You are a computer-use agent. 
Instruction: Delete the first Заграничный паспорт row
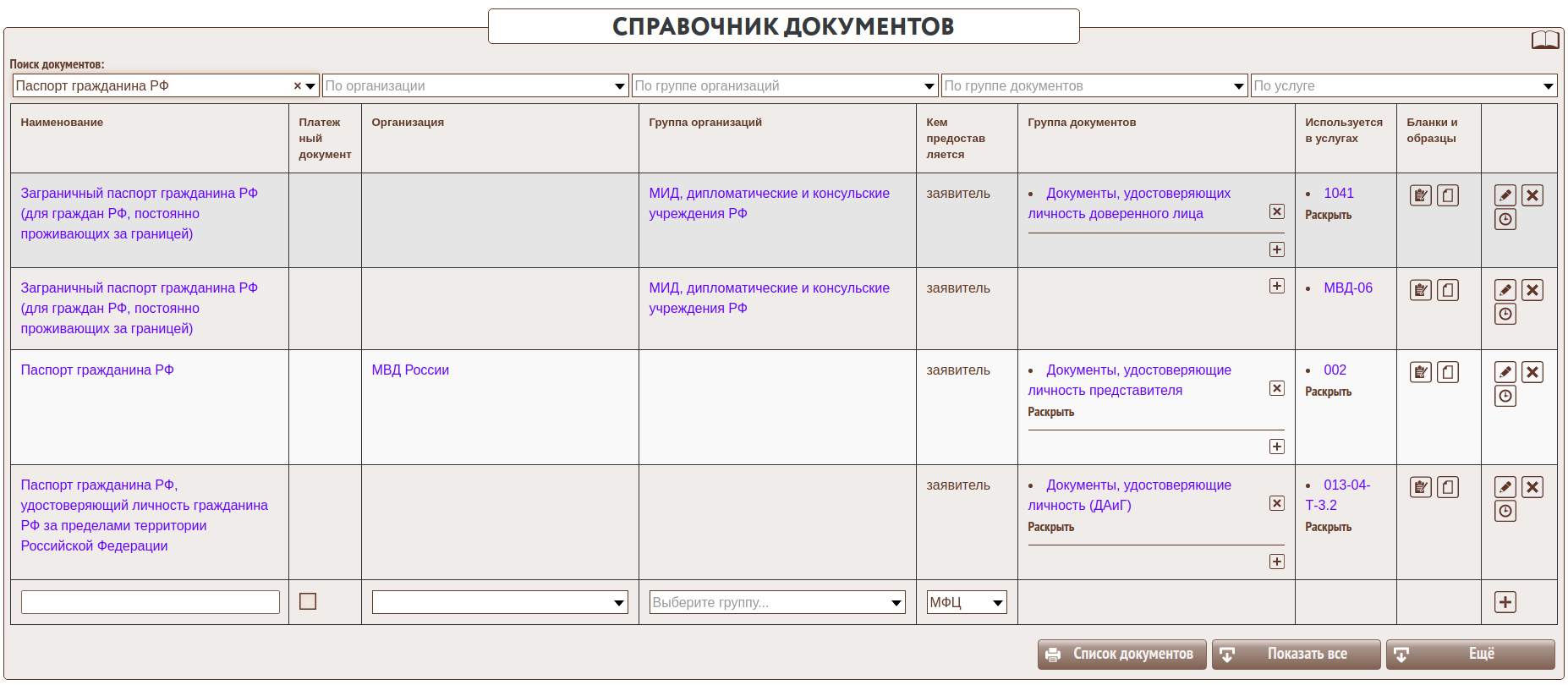[1532, 195]
